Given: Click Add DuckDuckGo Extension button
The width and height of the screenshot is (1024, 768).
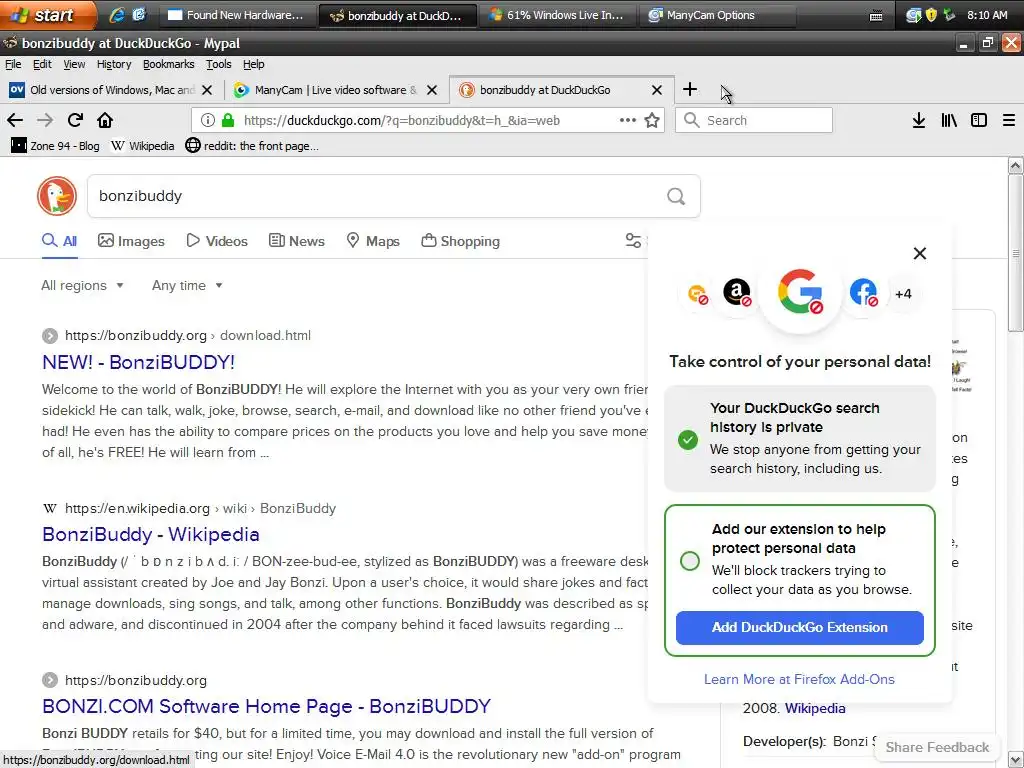Looking at the screenshot, I should click(799, 628).
